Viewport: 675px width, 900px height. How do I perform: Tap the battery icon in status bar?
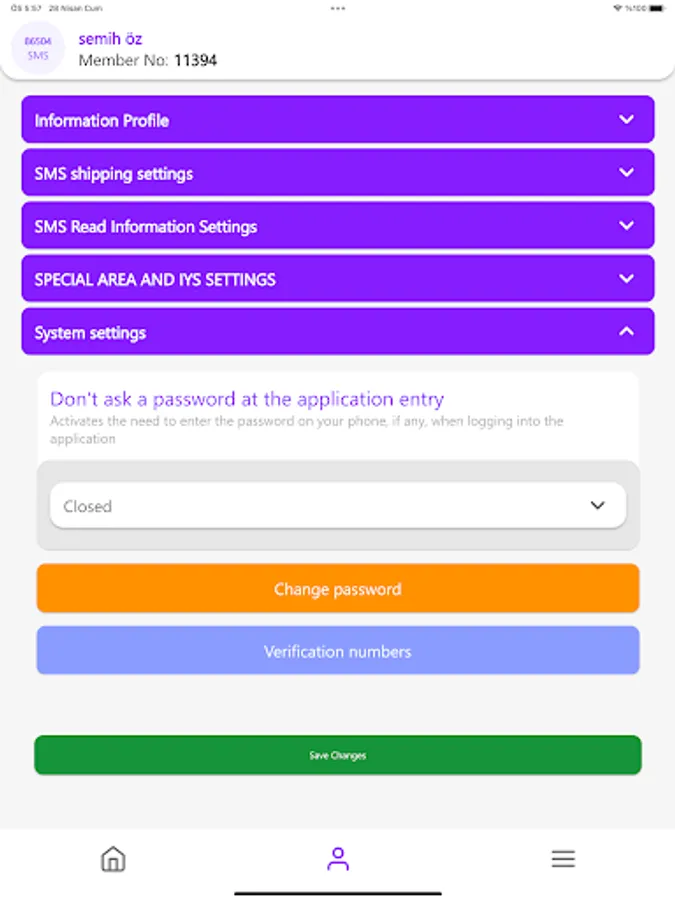(x=656, y=8)
